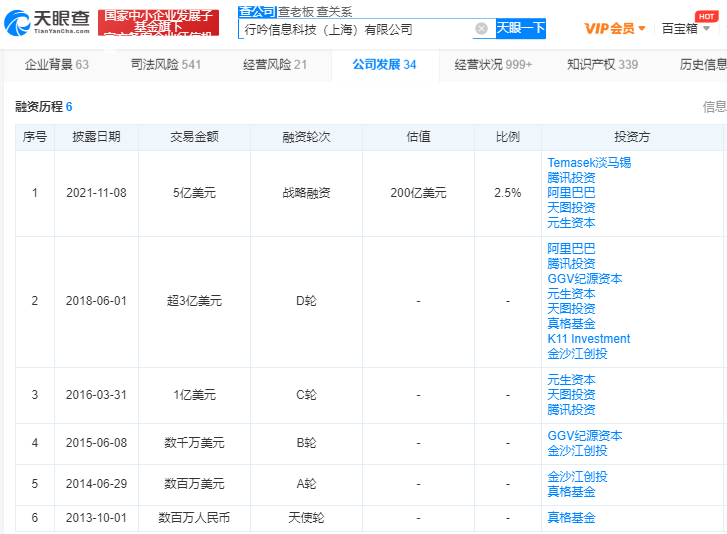Click the 天眼一下 search button
727x534 pixels.
click(520, 28)
